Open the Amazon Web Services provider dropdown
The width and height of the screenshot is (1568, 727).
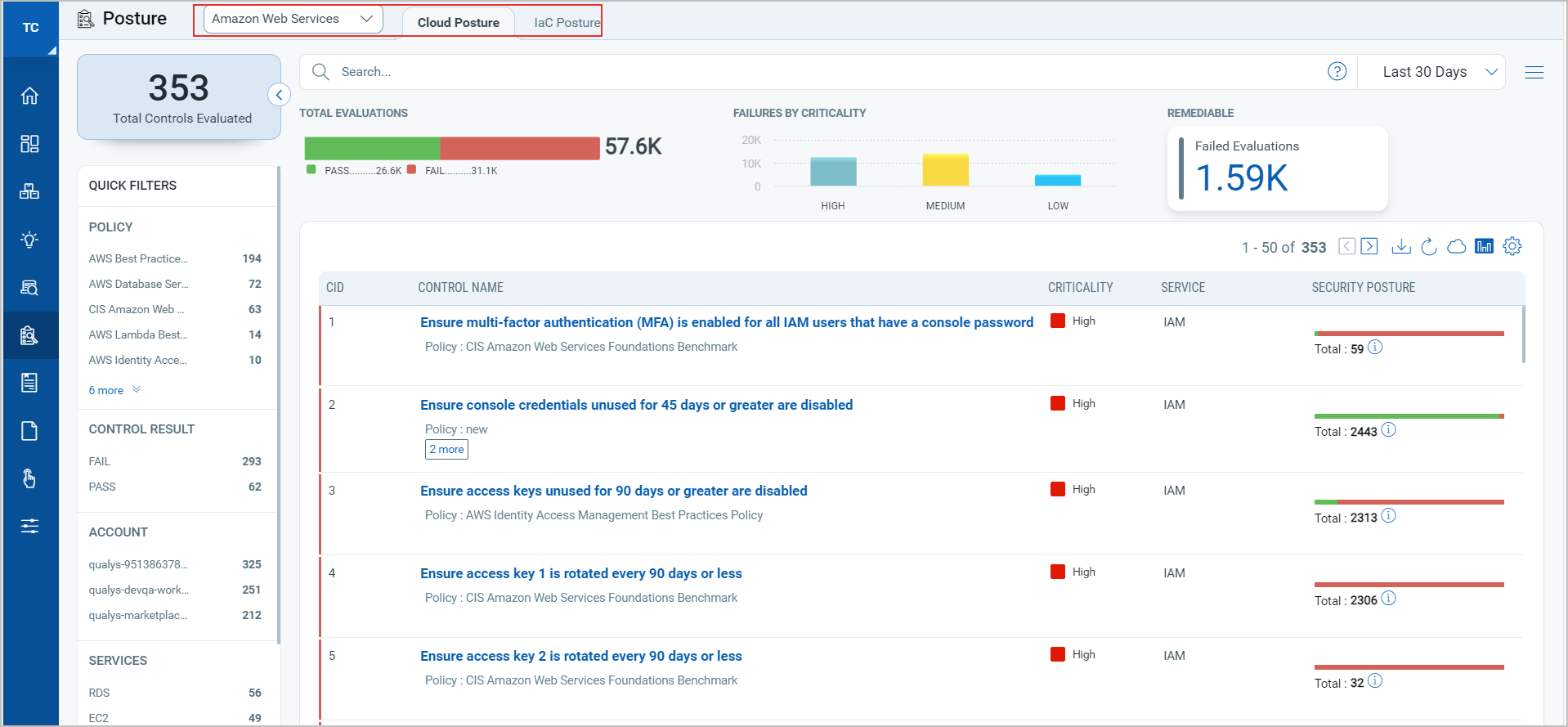(x=293, y=19)
